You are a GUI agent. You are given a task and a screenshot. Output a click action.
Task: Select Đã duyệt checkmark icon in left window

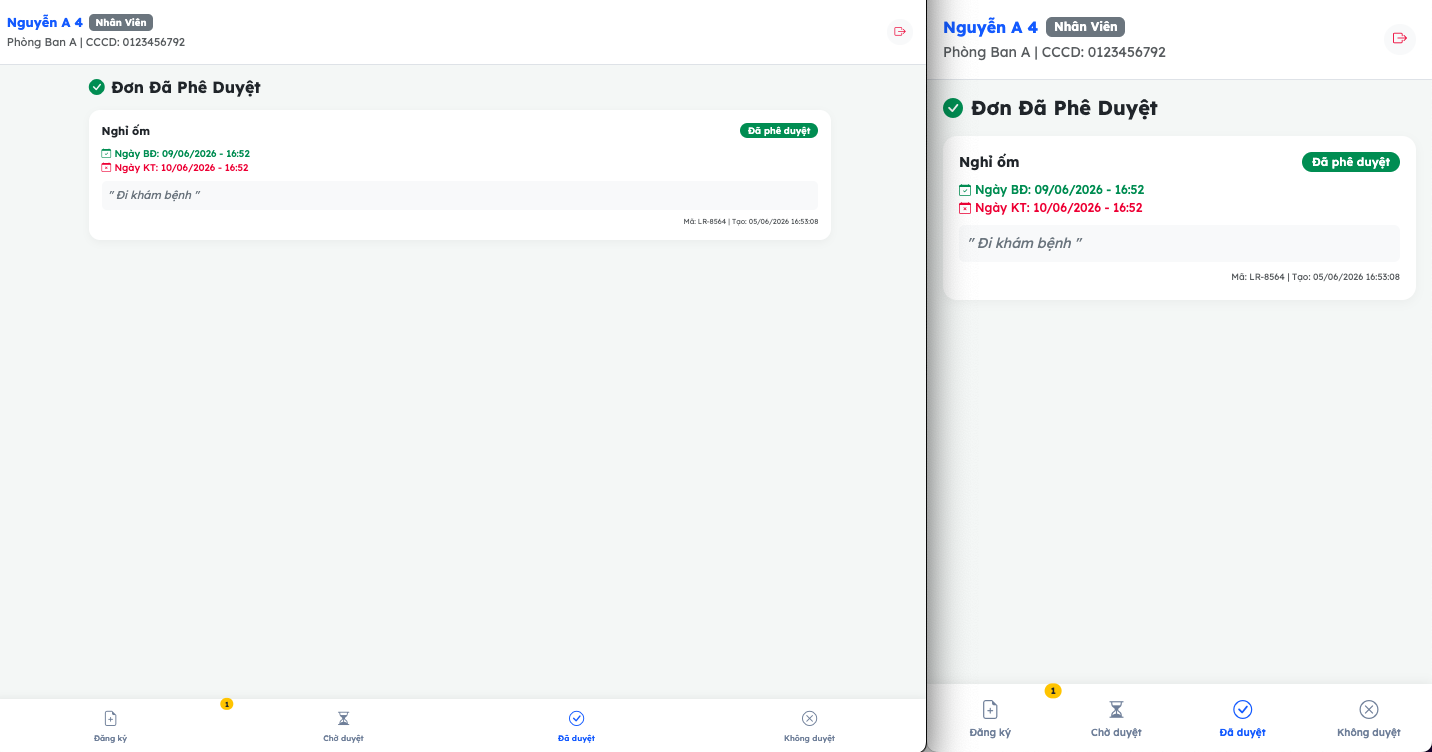576,718
